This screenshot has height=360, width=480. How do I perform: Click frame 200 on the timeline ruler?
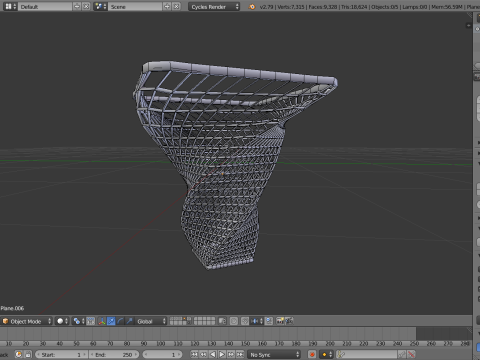tap(330, 343)
